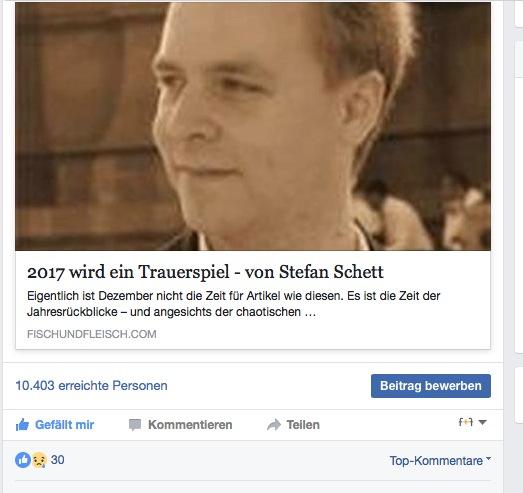Click the blue like reaction badge
Screen dimensions: 523x493
[x=23, y=460]
